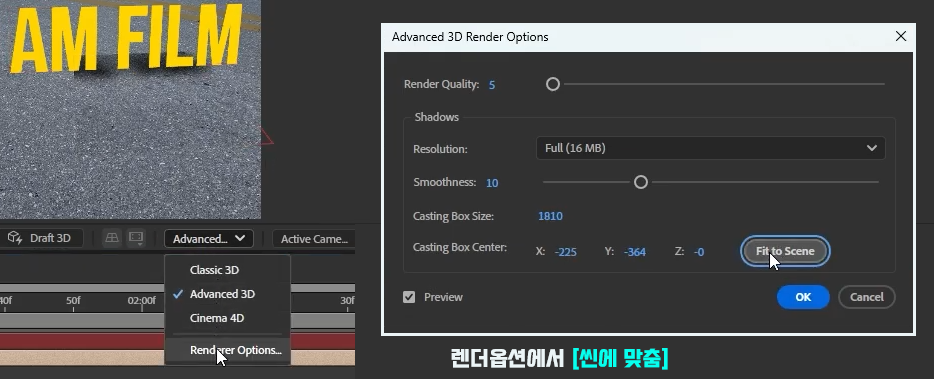Click the Smoothness slider handle
Image resolution: width=934 pixels, height=379 pixels.
coord(640,182)
